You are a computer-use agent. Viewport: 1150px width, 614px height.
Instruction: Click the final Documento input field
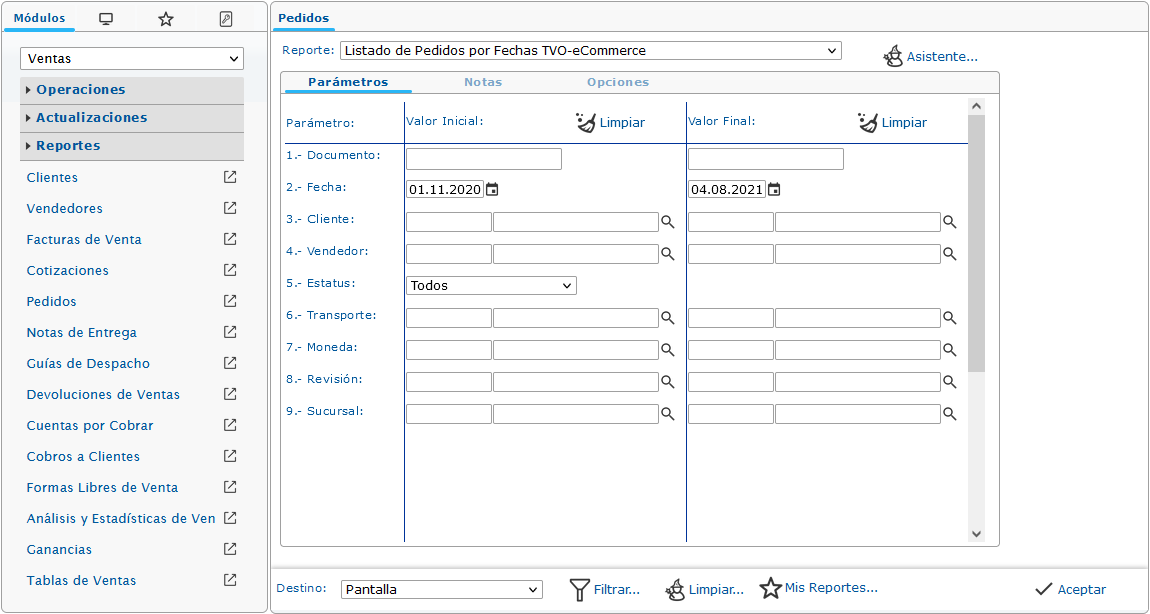(x=766, y=159)
